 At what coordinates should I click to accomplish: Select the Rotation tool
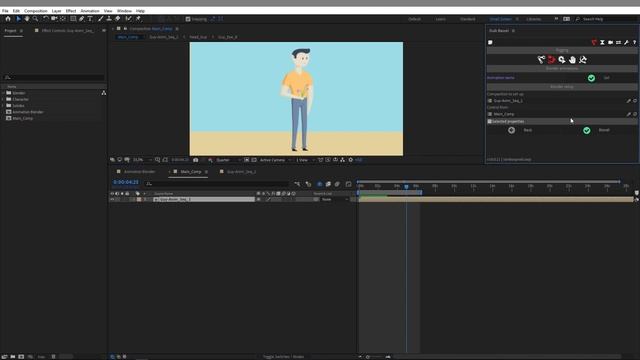tap(45, 19)
